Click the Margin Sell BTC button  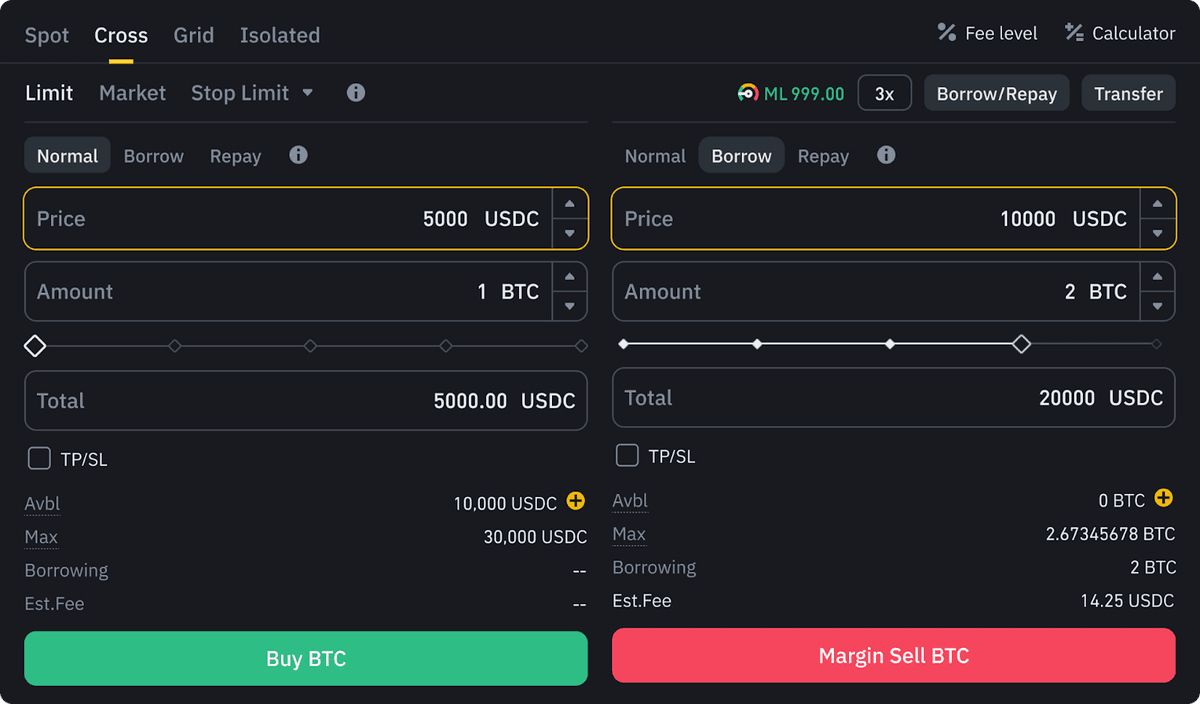(893, 655)
